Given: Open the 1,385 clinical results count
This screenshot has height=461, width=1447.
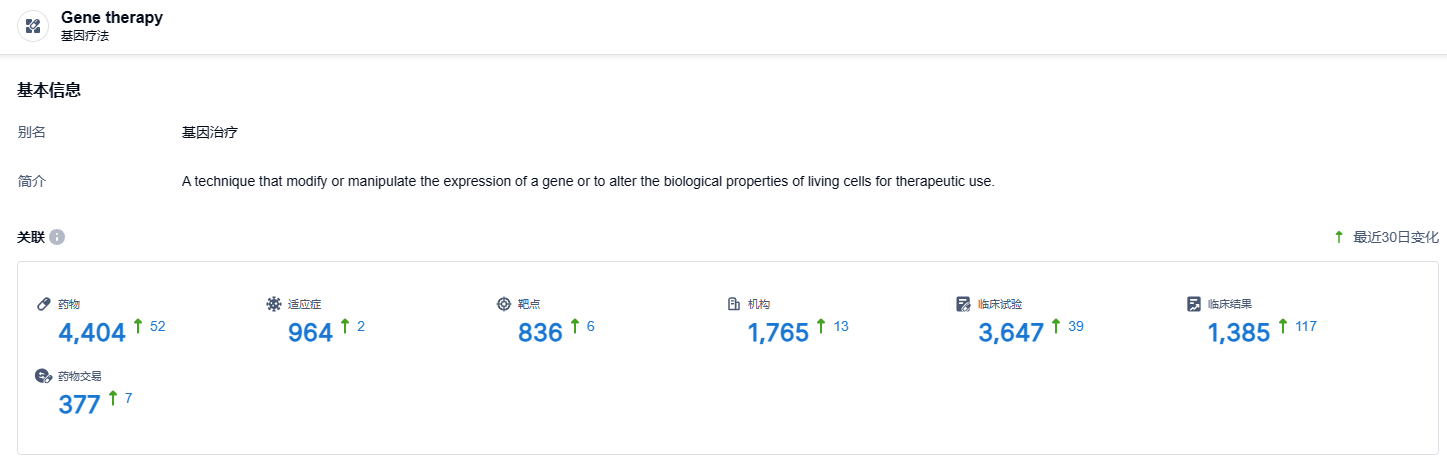Looking at the screenshot, I should point(1239,333).
